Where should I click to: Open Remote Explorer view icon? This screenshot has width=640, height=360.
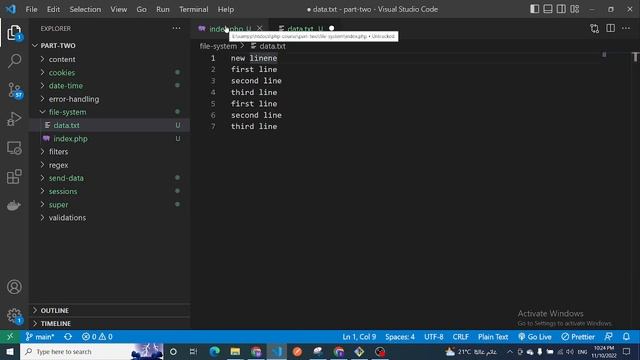14,148
